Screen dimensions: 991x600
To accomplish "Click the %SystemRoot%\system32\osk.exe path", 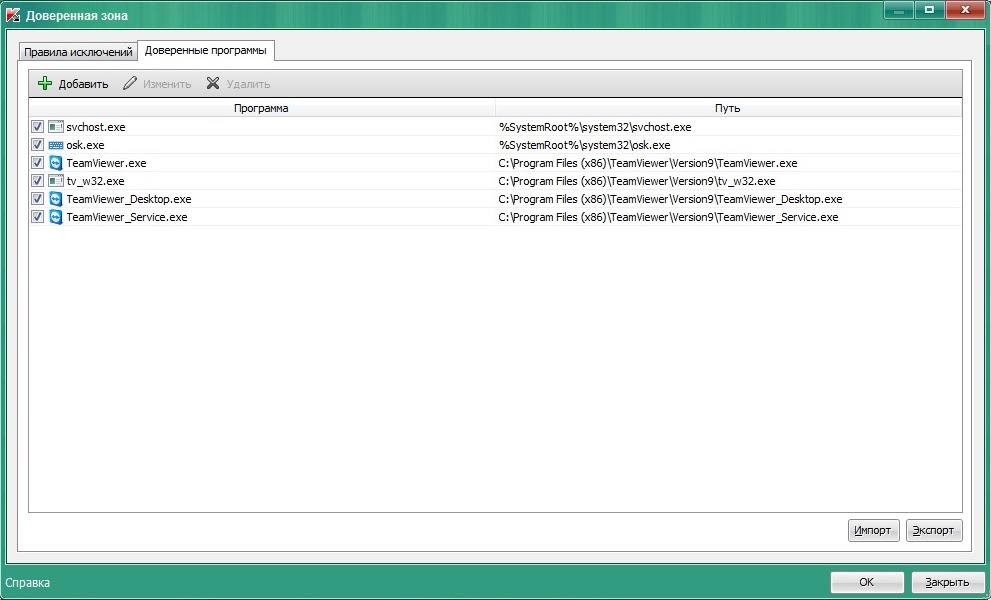I will [585, 145].
